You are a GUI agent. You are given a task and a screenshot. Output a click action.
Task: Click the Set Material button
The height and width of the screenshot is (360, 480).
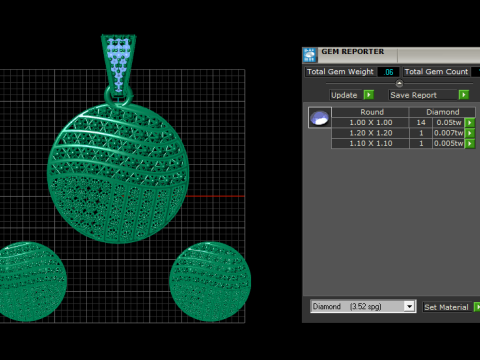(x=447, y=307)
